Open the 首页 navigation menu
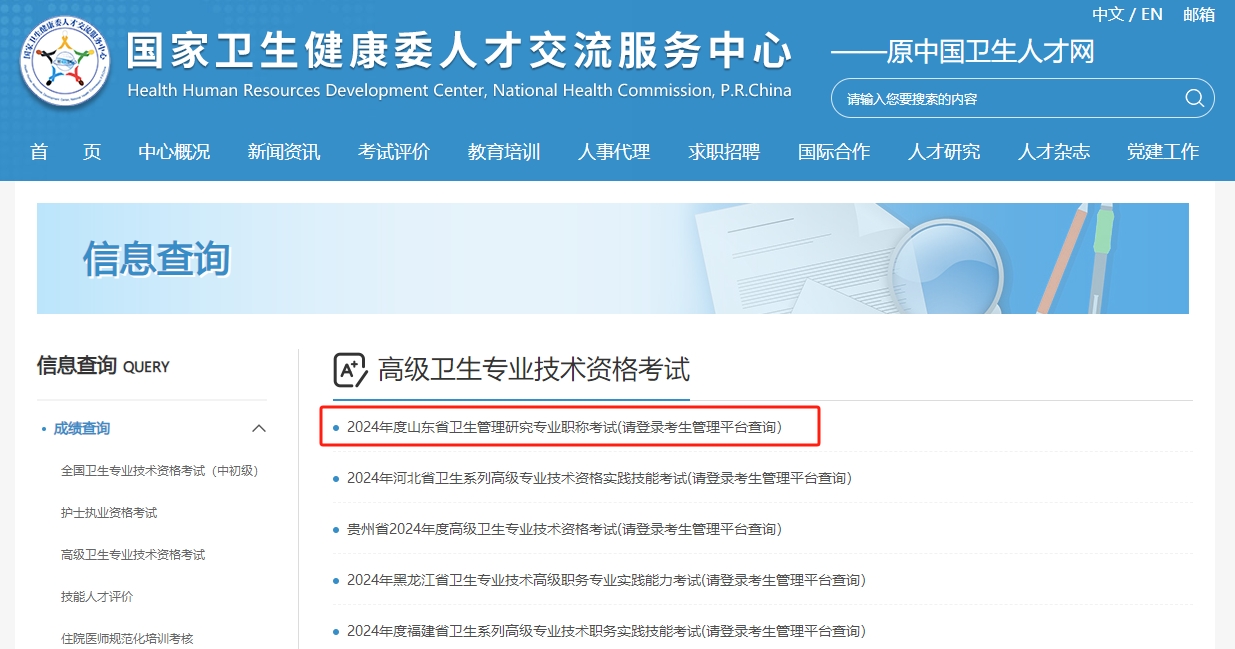 66,152
